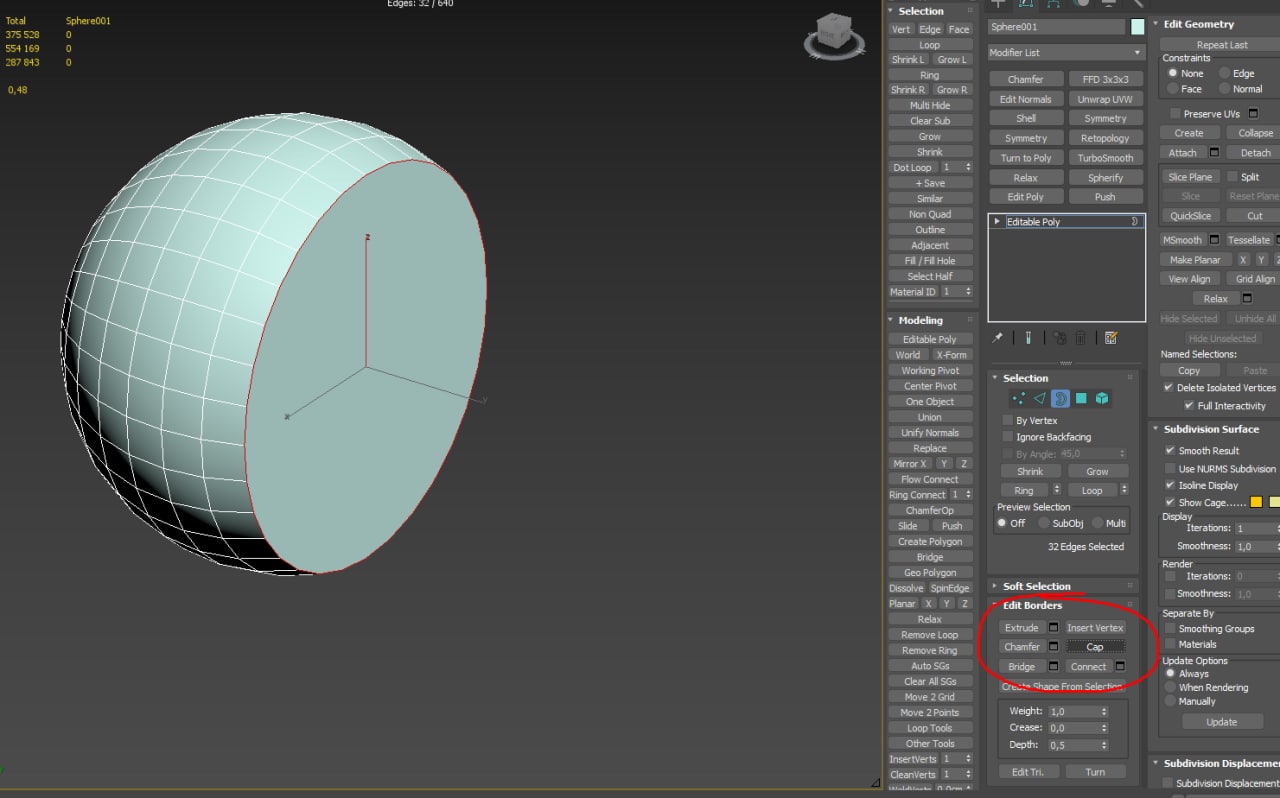Click Material ID spinner arrows
The image size is (1280, 798).
coord(967,292)
